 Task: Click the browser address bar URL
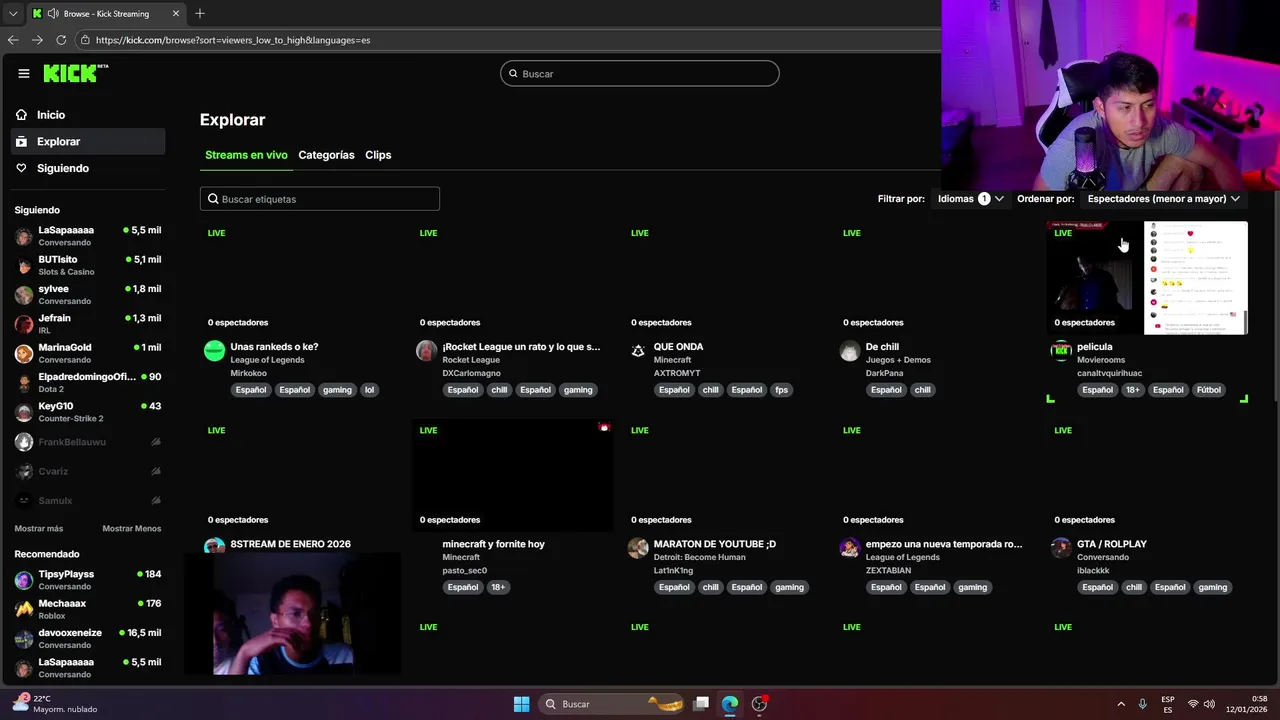tap(233, 40)
